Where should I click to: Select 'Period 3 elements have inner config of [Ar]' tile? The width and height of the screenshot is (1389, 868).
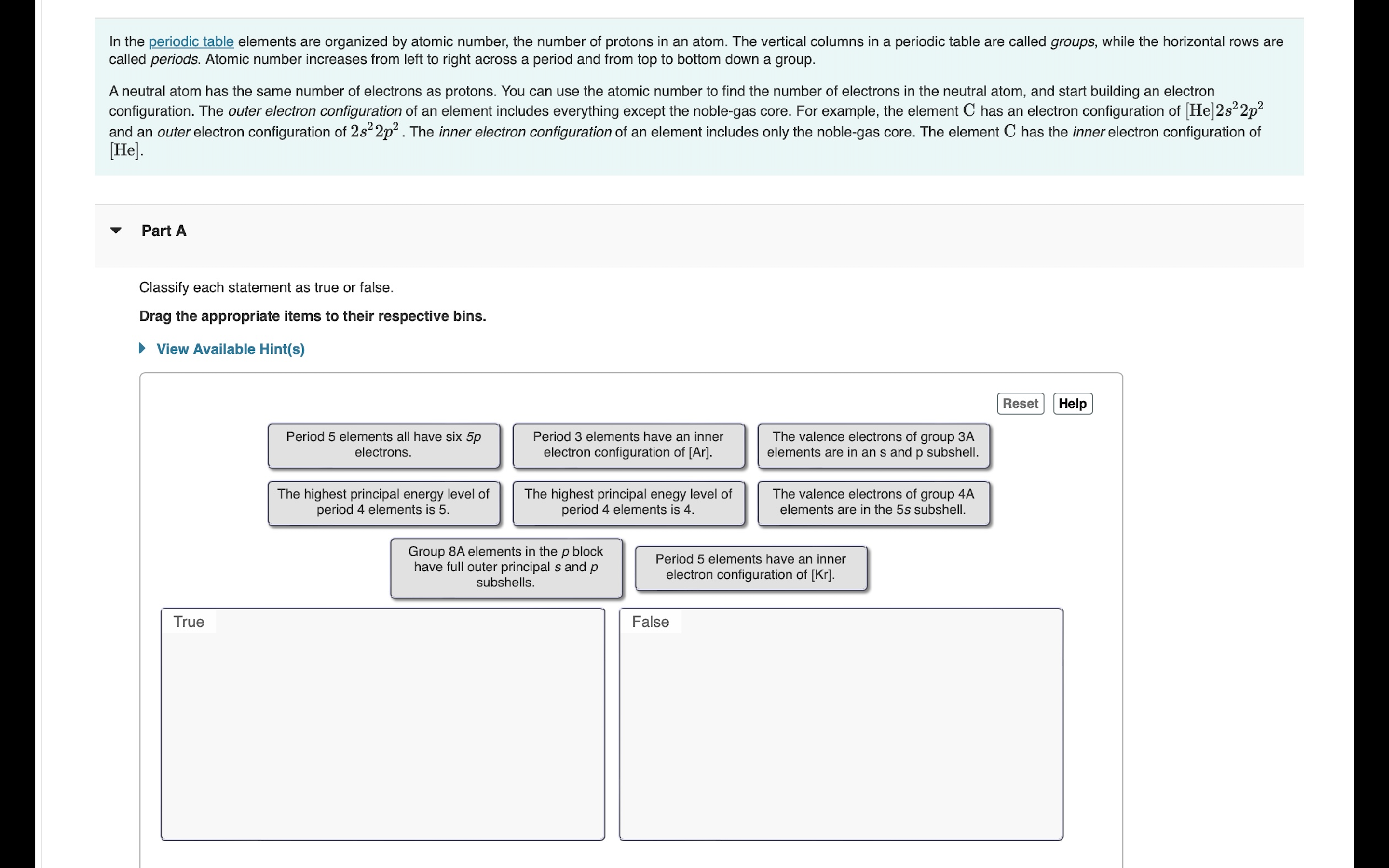(x=627, y=444)
